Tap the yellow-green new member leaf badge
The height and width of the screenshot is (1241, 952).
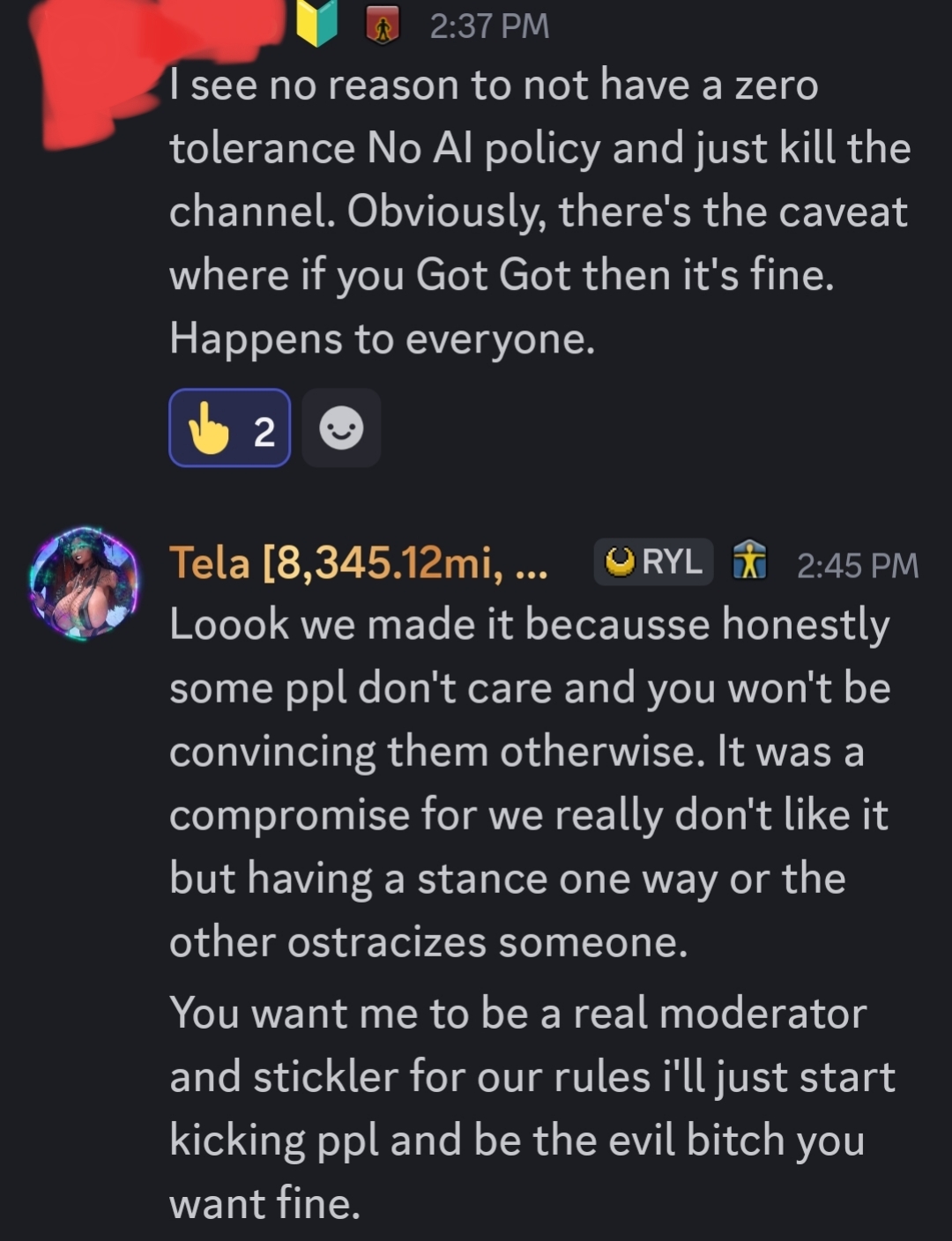click(x=317, y=25)
